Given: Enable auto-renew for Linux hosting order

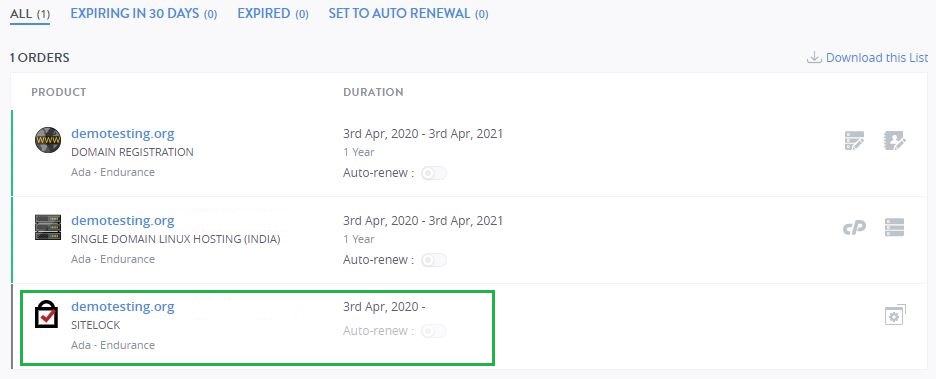Looking at the screenshot, I should (x=433, y=260).
